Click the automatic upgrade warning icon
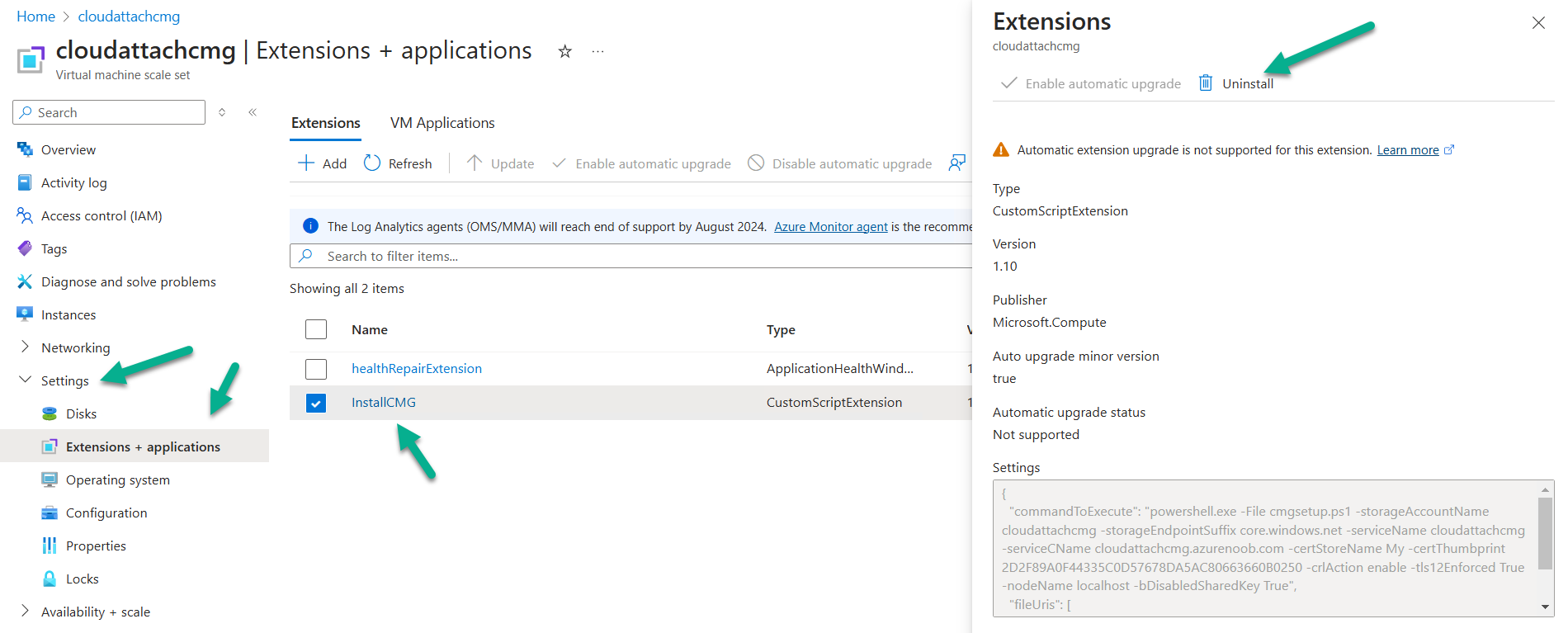The image size is (1568, 633). (x=1001, y=149)
